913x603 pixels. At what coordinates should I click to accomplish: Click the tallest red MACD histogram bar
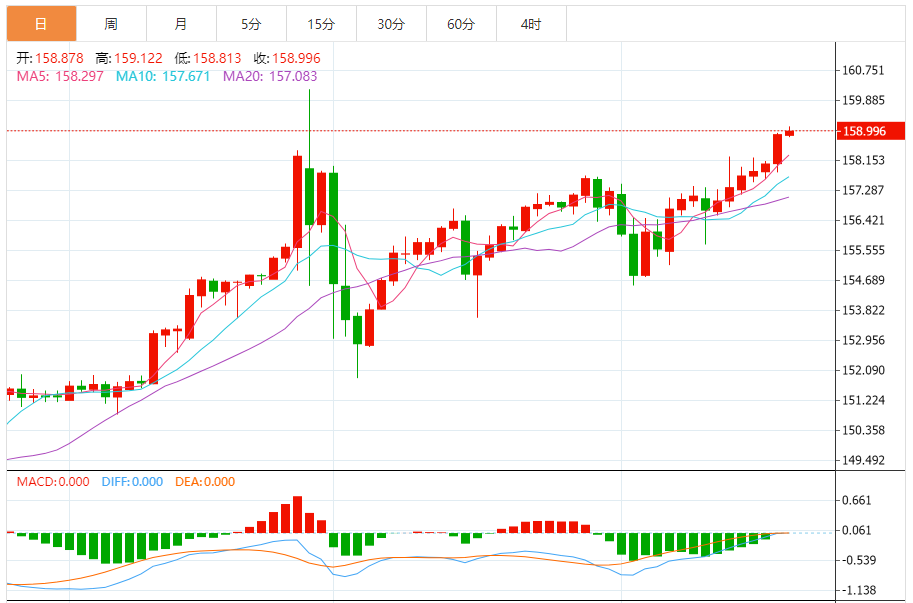tap(298, 515)
